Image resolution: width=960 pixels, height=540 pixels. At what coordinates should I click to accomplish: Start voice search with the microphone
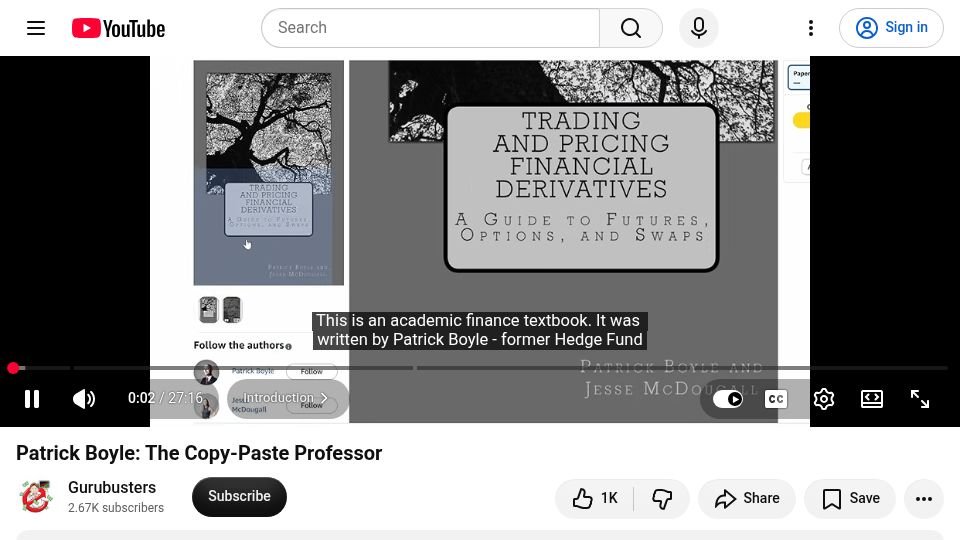tap(699, 28)
